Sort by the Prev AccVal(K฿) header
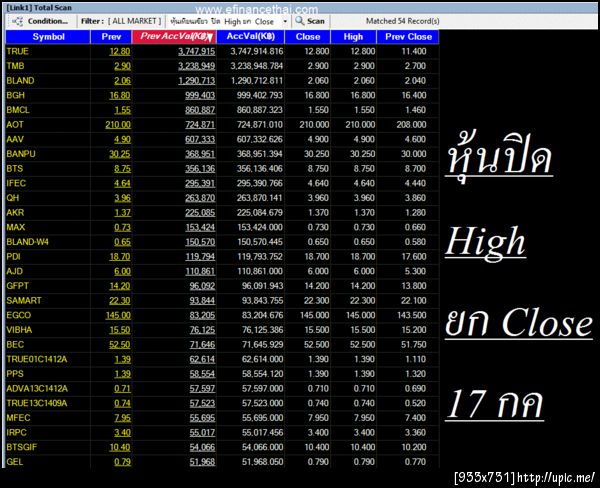600x488 pixels. click(x=174, y=37)
